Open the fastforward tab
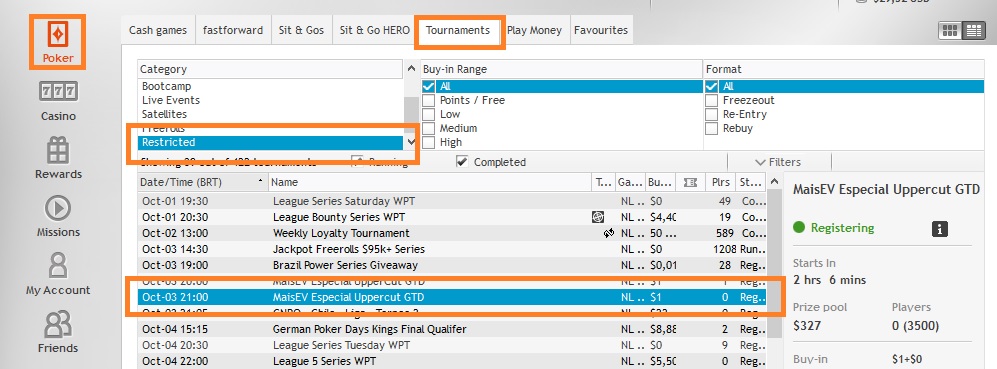997x369 pixels. click(233, 30)
